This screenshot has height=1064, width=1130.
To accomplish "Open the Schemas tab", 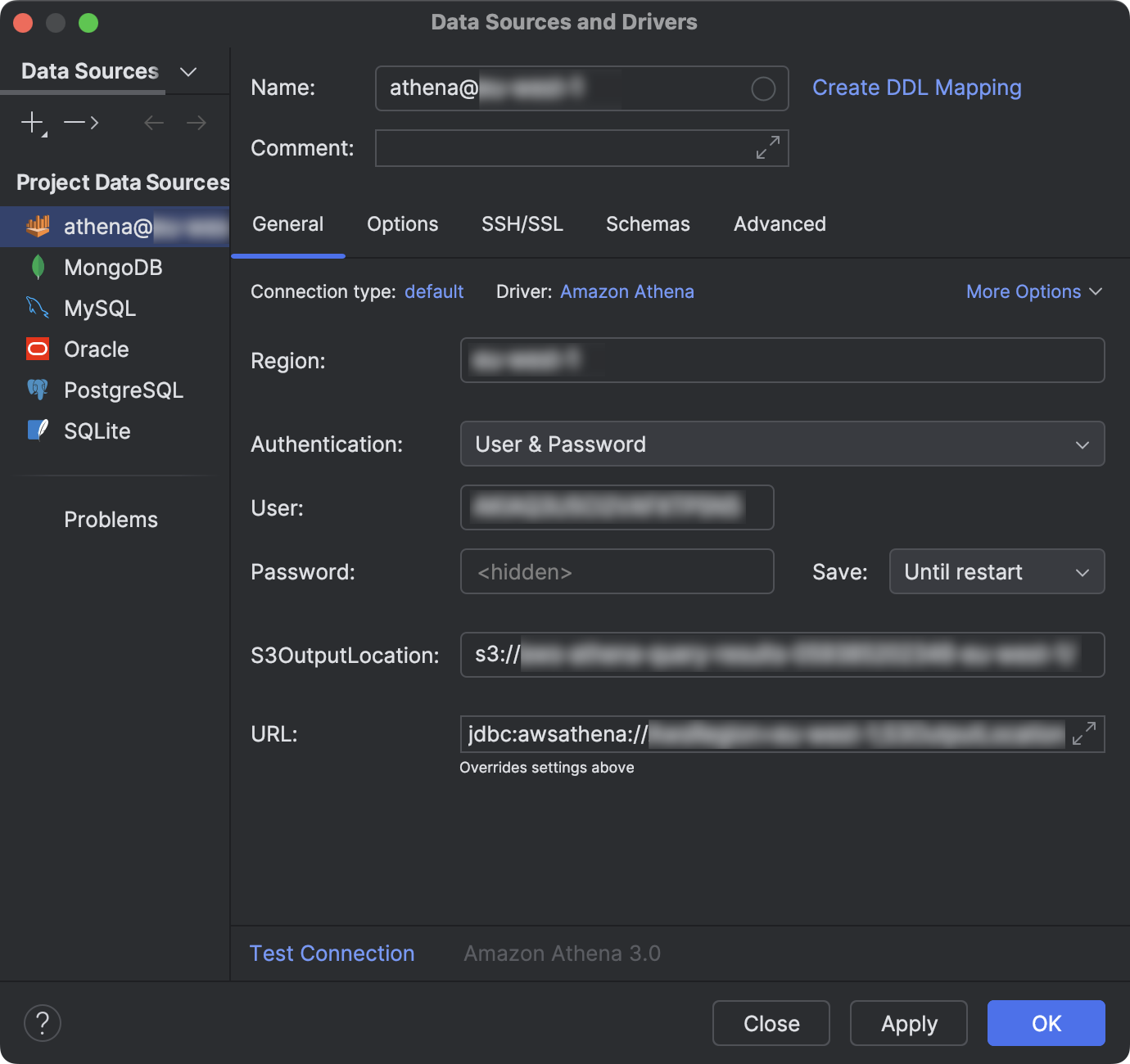I will pyautogui.click(x=647, y=223).
